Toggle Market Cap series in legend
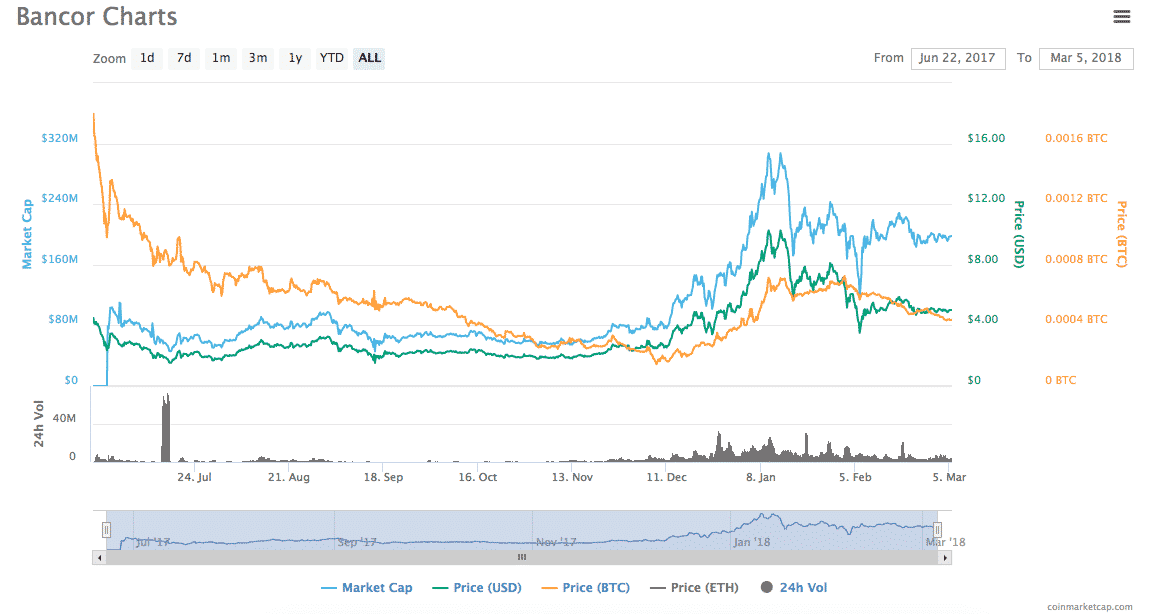Screen dimensions: 1167x614 point(366,588)
